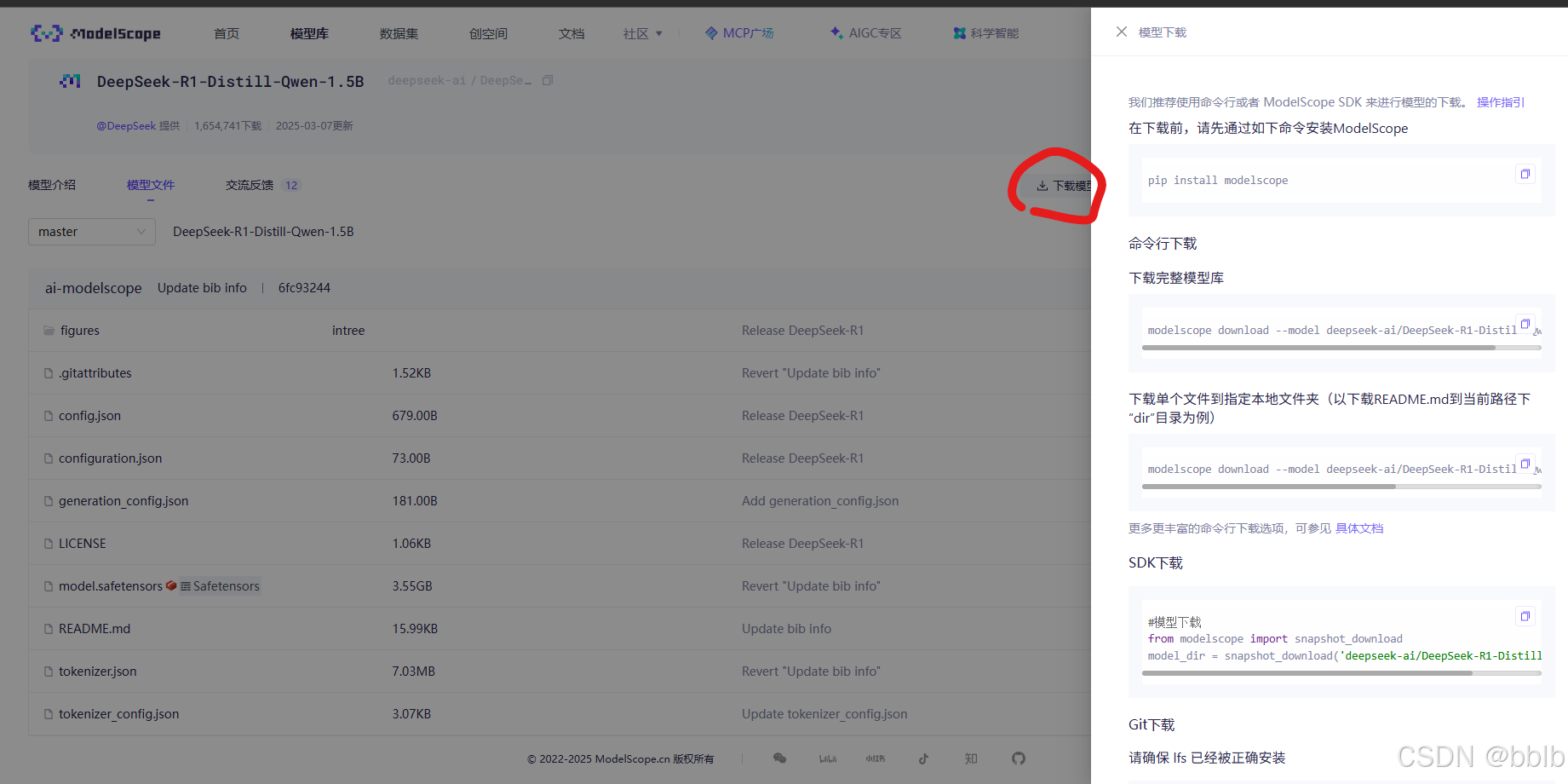Click the figures folder icon

tap(49, 331)
